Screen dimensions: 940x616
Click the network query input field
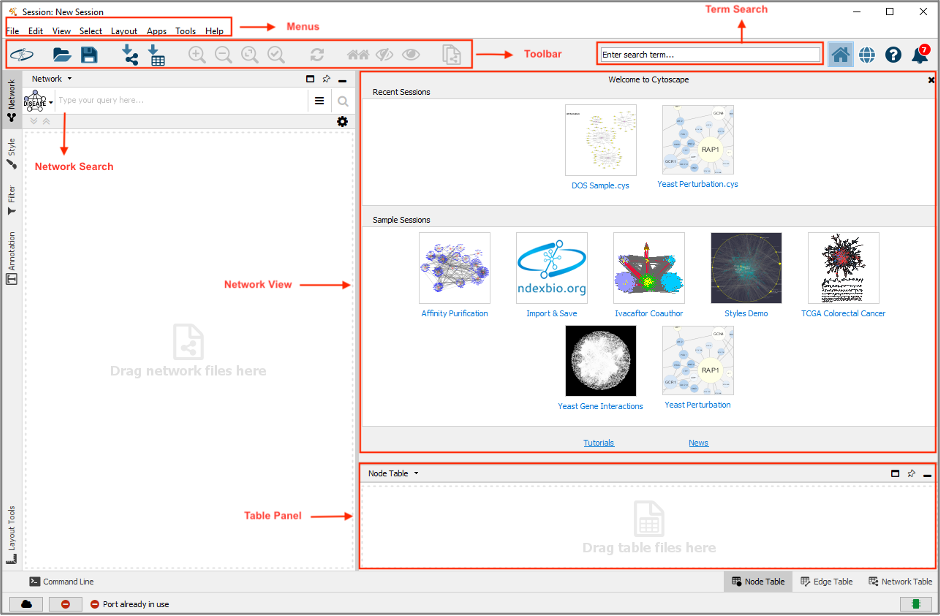(182, 101)
